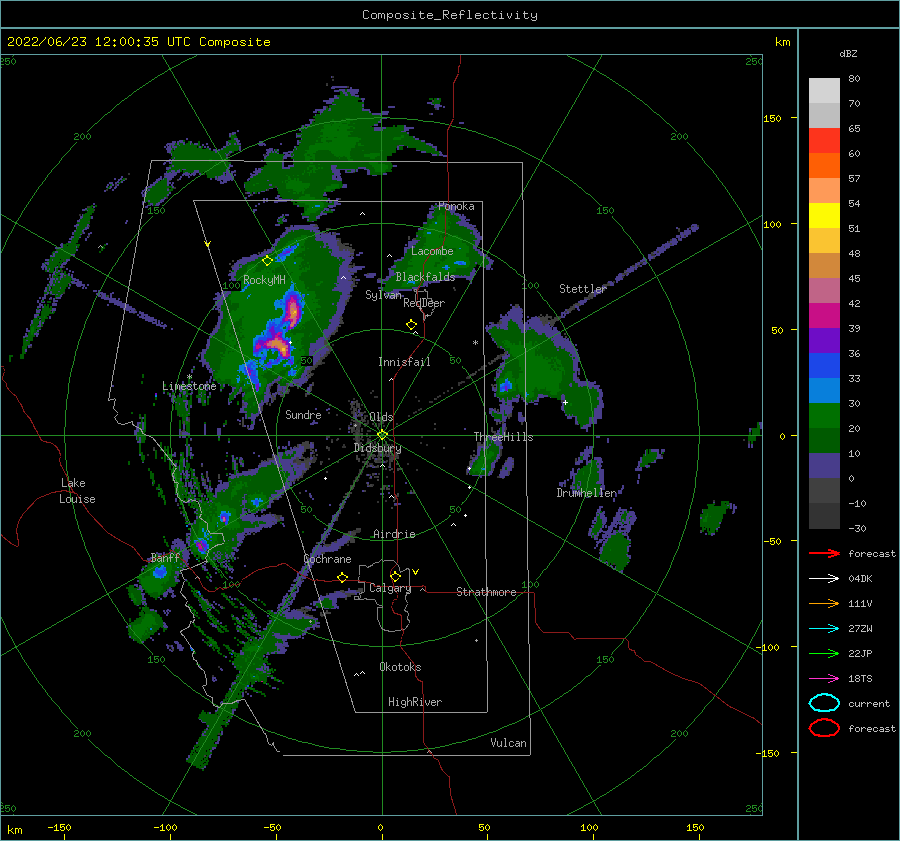This screenshot has width=900, height=841.
Task: Select the white 70-80 dBZ swatch
Action: pyautogui.click(x=824, y=91)
